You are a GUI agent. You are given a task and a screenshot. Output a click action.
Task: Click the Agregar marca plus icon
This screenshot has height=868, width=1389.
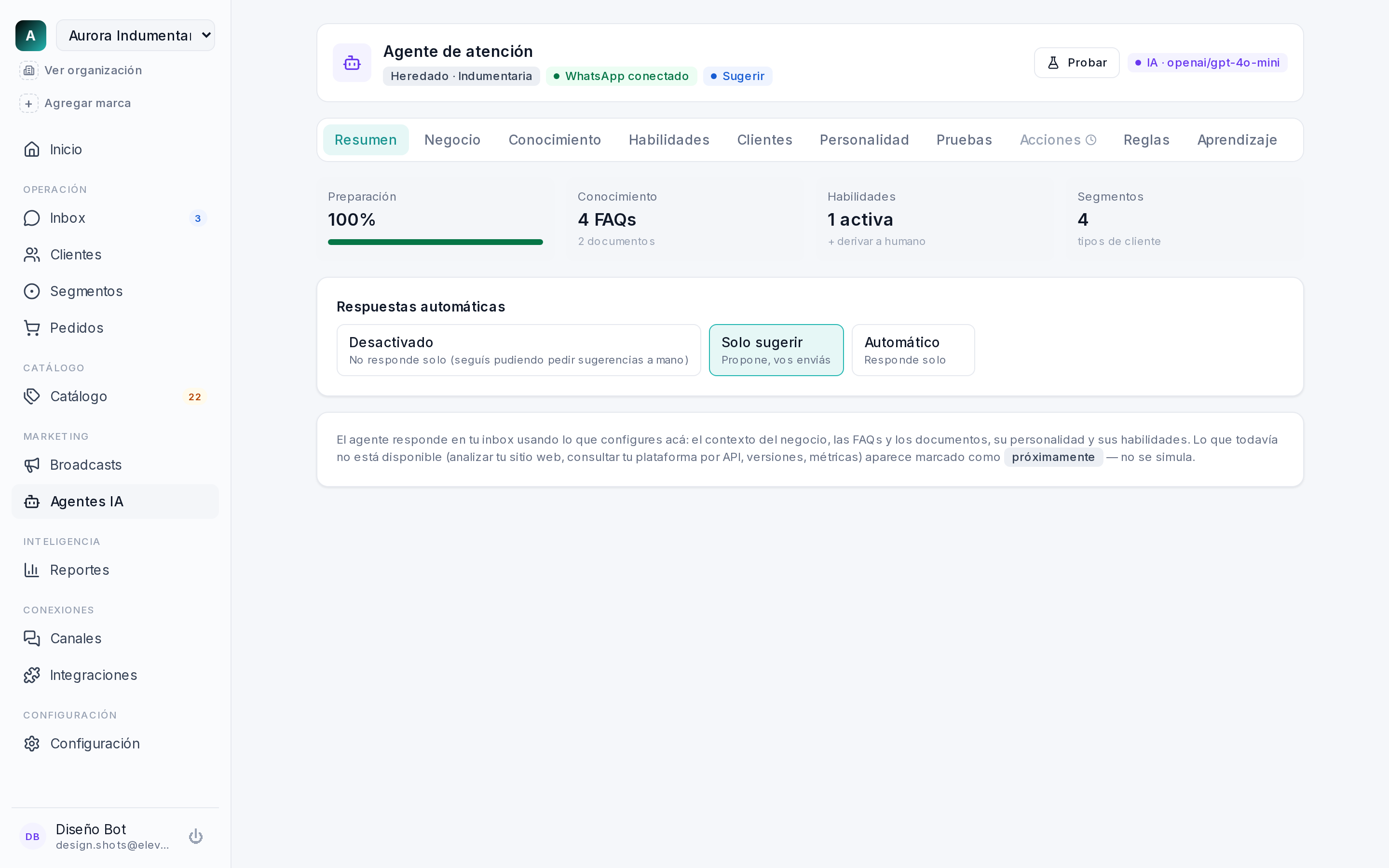click(29, 103)
